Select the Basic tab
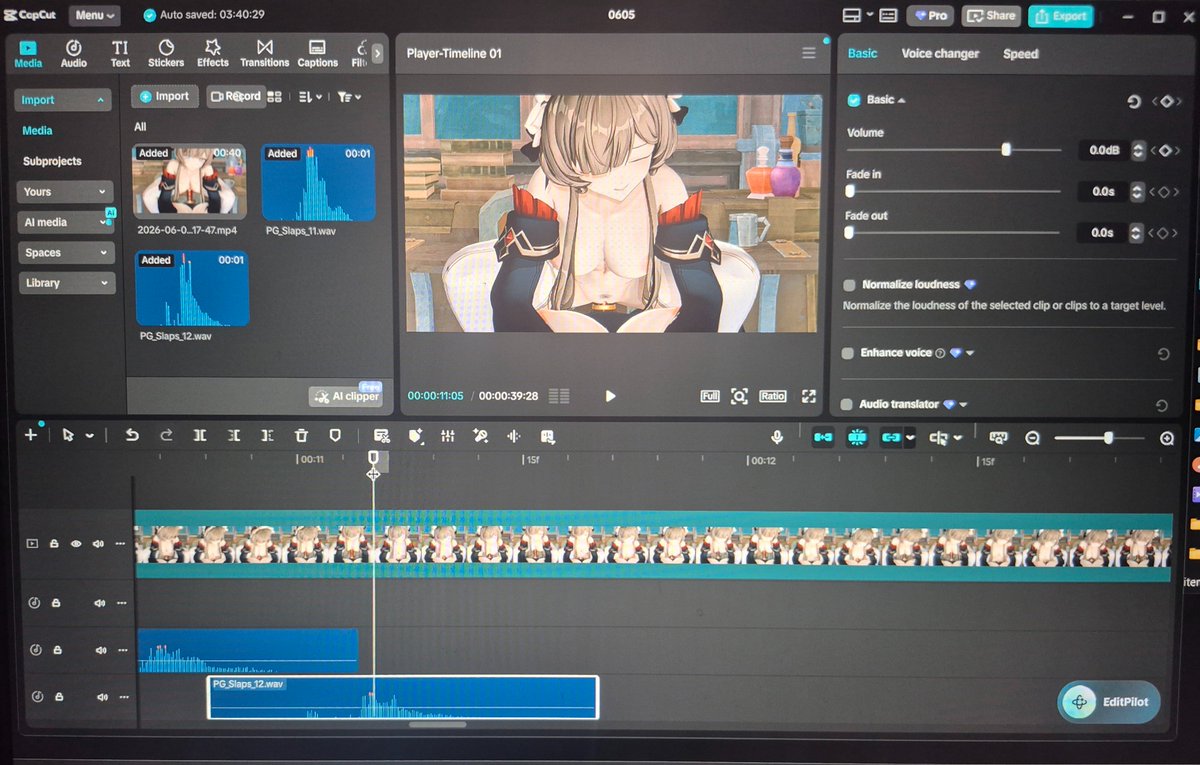Viewport: 1200px width, 765px height. pos(862,54)
